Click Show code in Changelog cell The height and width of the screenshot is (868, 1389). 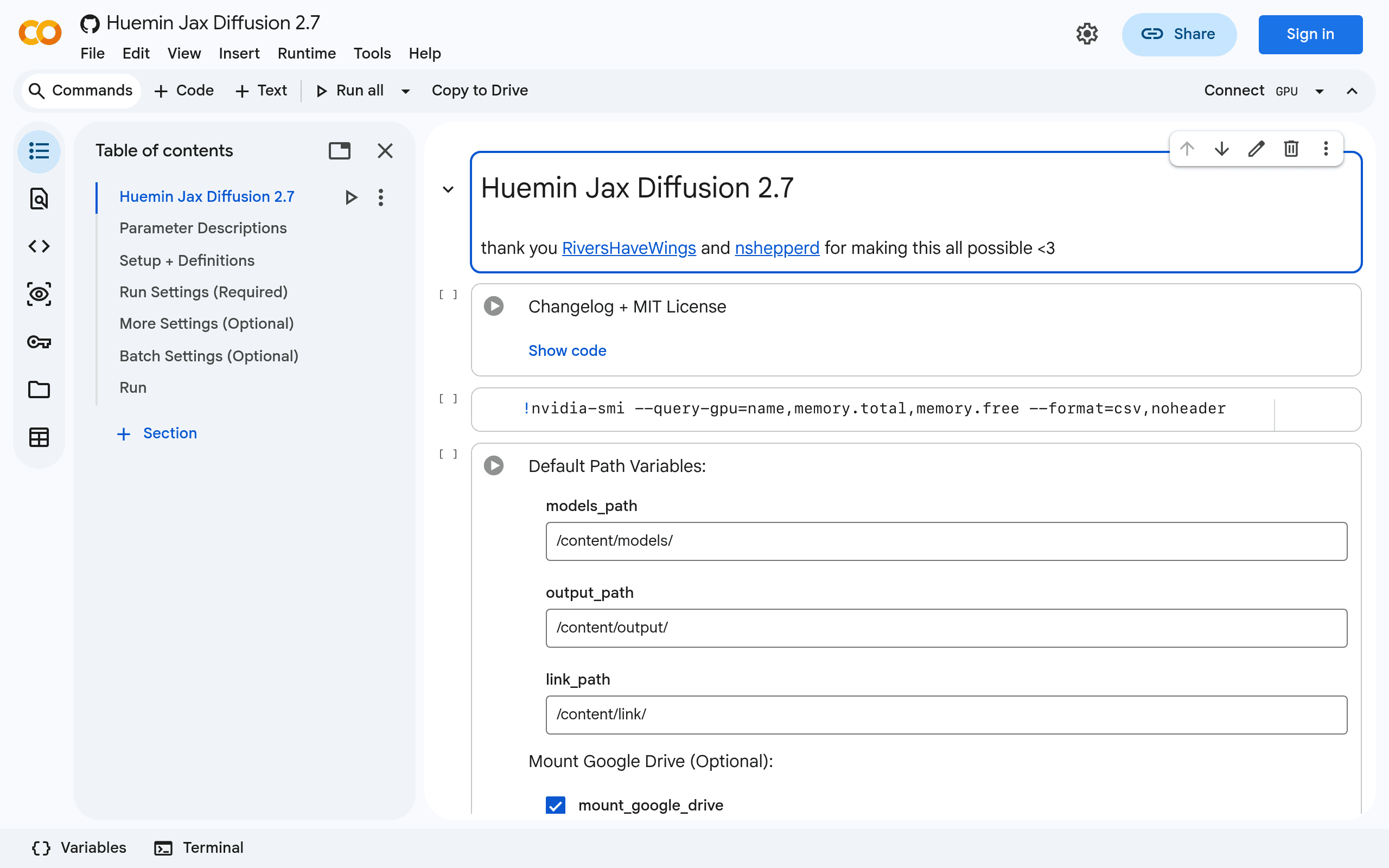(567, 350)
